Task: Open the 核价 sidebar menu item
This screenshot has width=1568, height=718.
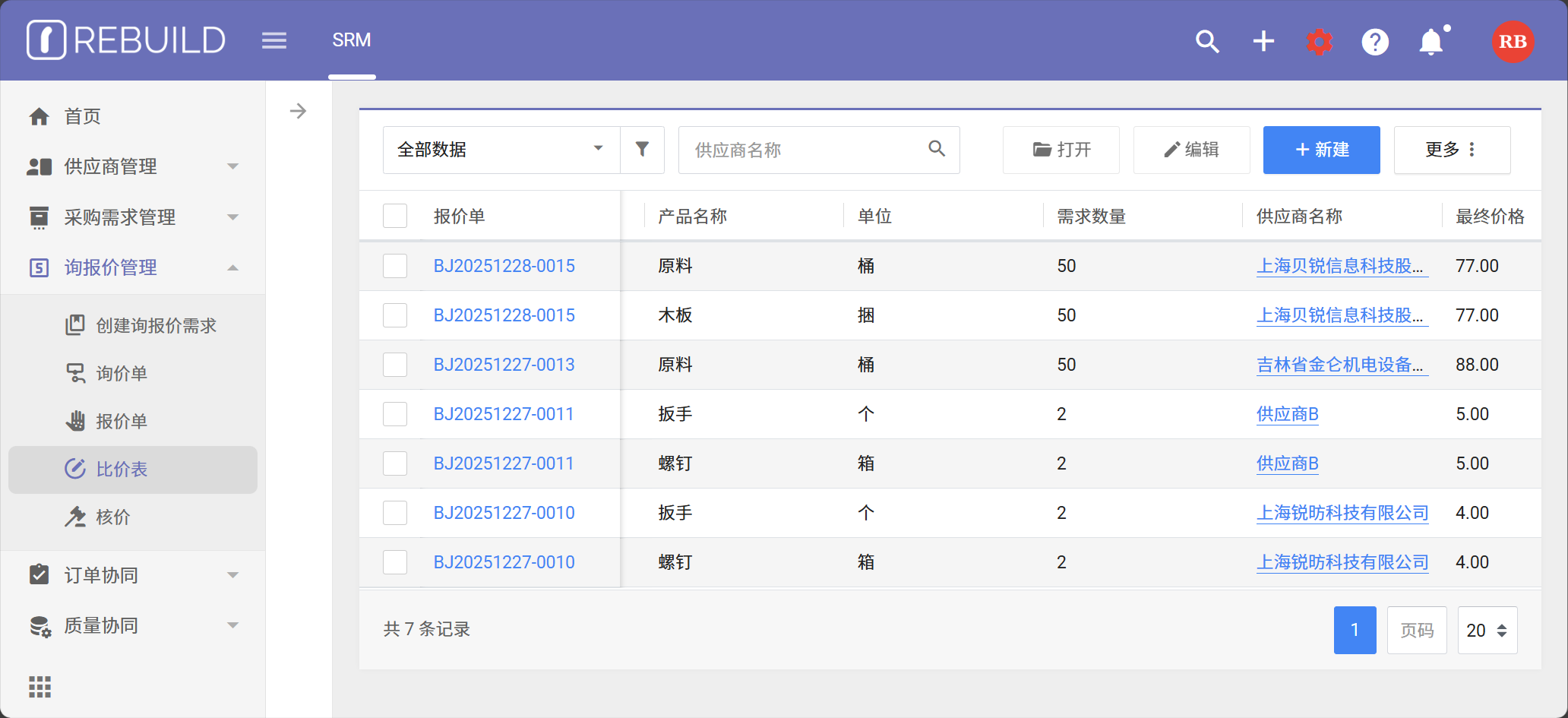Action: pos(113,517)
